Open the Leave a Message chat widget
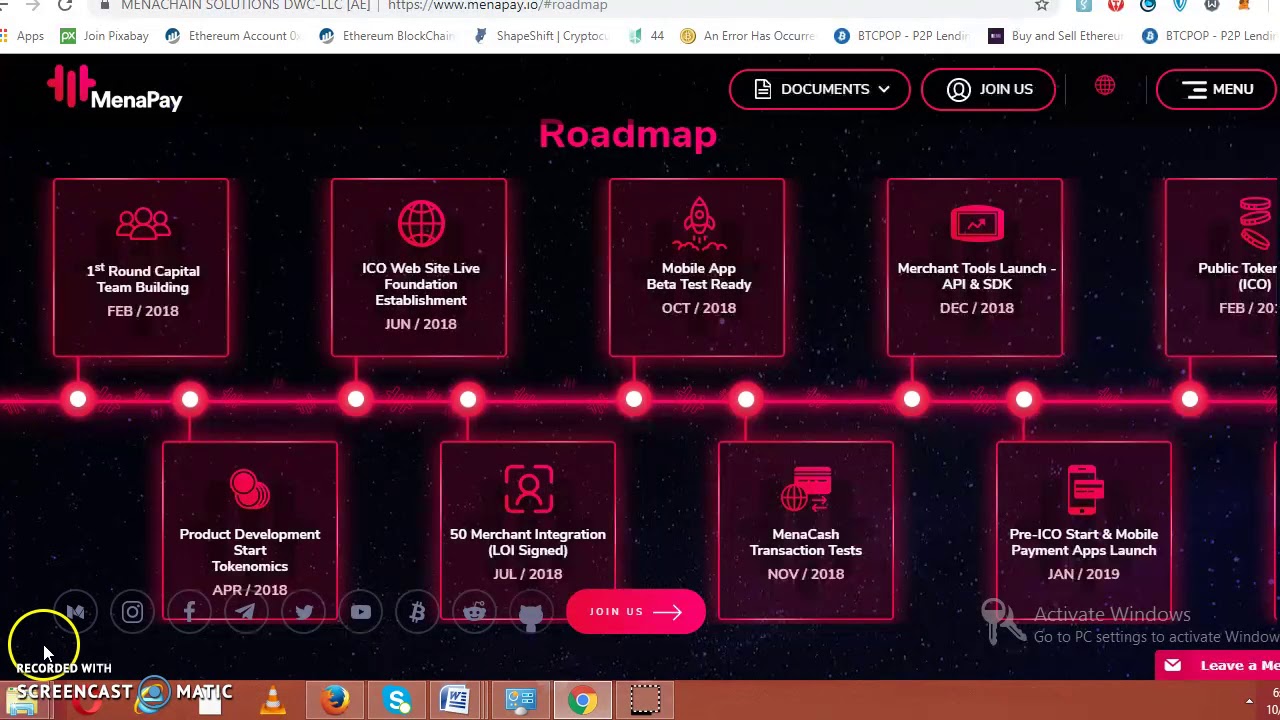The image size is (1280, 720). click(1217, 665)
